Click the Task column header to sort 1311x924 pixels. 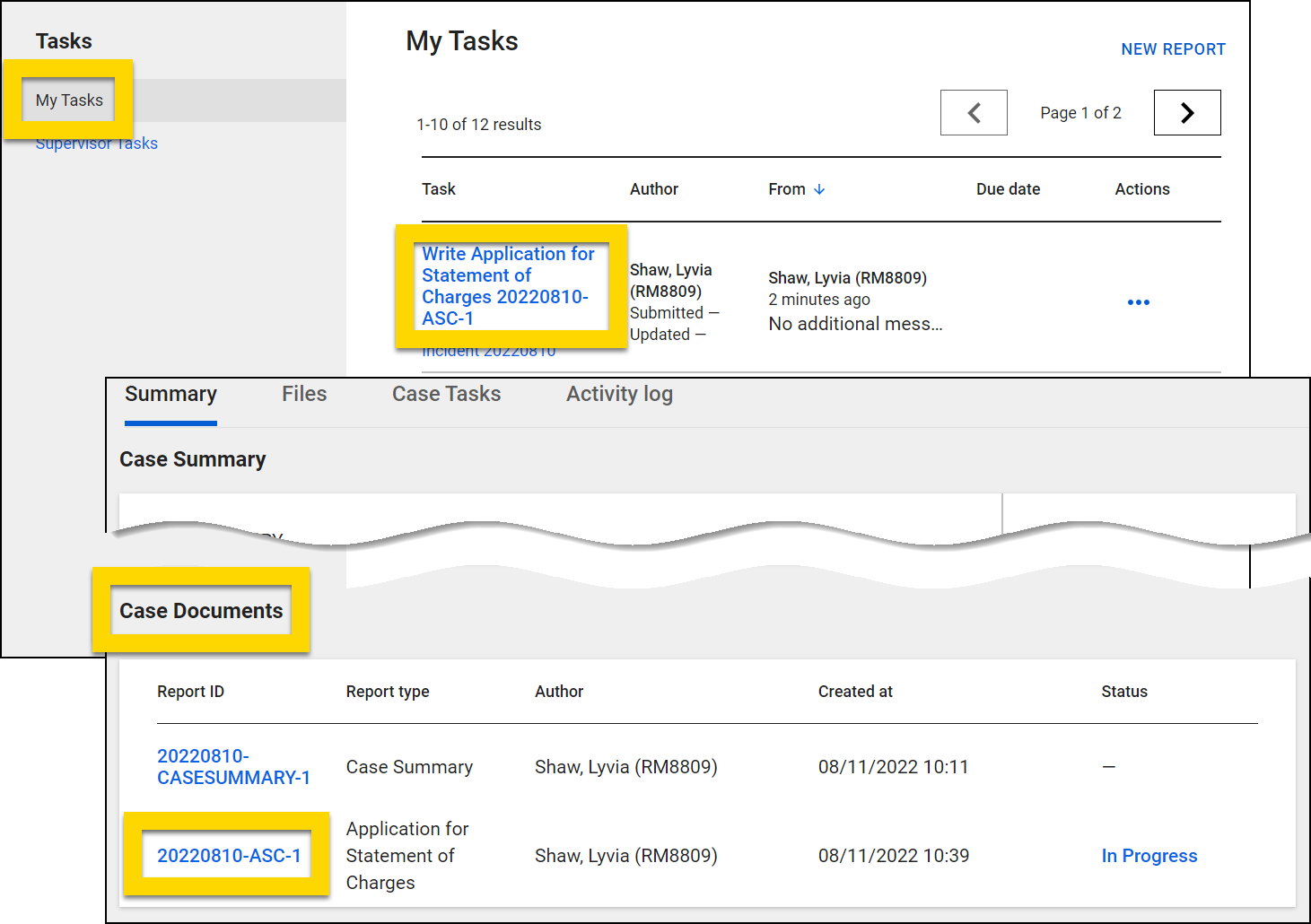tap(439, 189)
